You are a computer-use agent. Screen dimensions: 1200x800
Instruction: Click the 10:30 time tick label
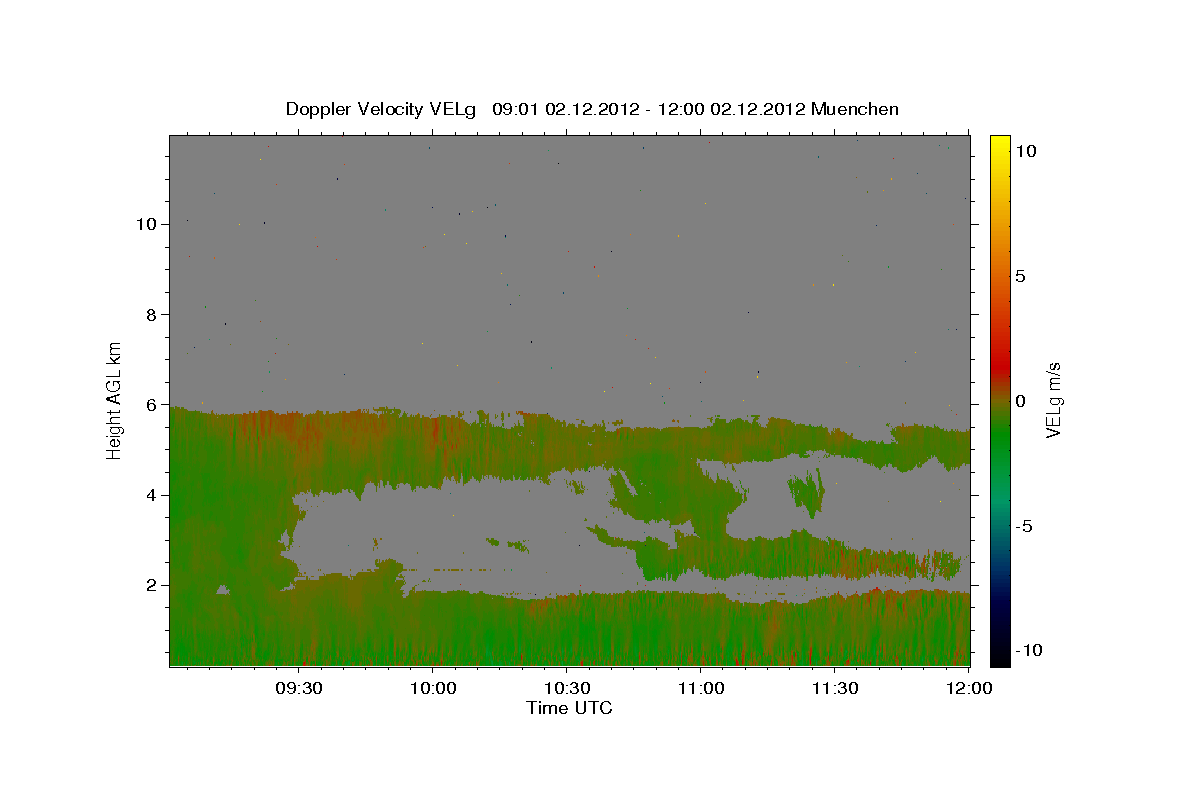(x=566, y=688)
